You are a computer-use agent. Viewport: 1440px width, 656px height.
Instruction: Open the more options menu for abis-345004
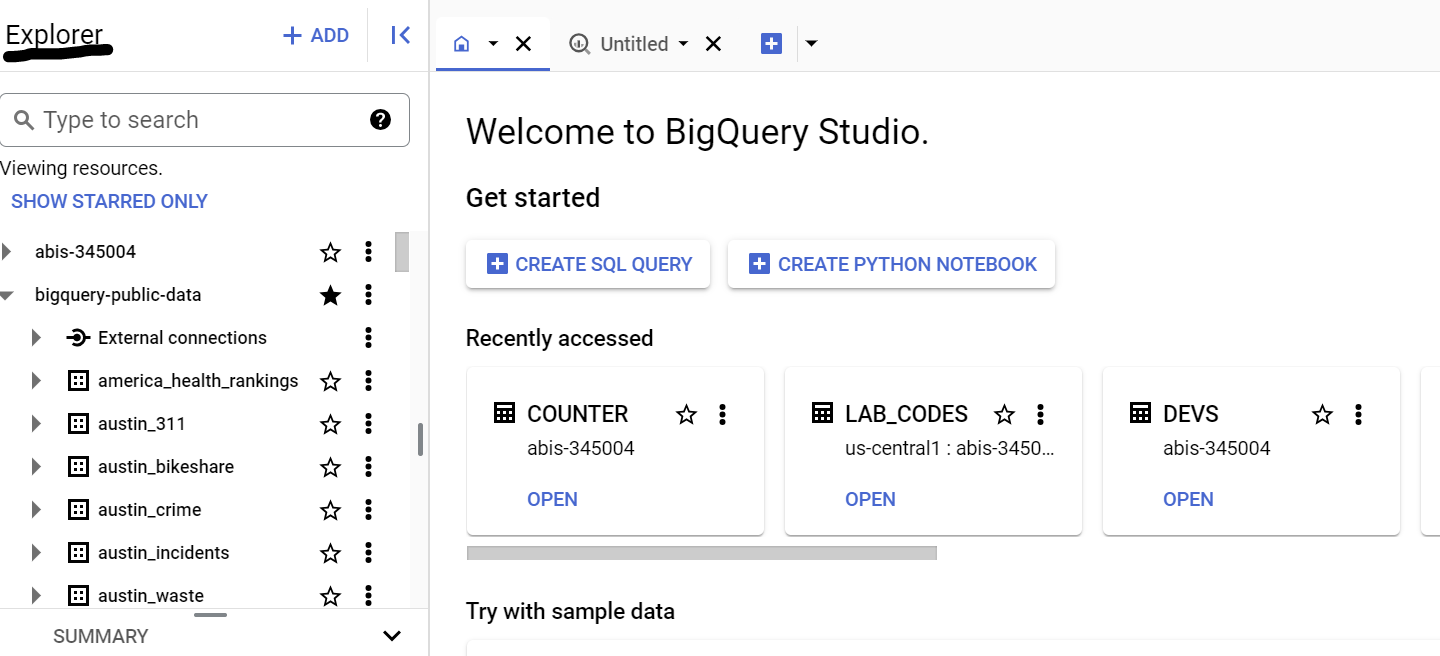coord(368,252)
